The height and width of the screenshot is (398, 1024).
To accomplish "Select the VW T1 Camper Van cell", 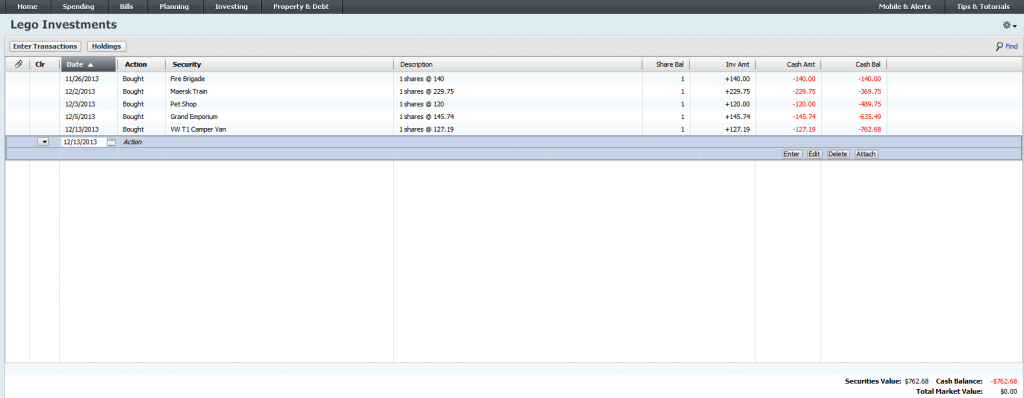I will [x=199, y=129].
